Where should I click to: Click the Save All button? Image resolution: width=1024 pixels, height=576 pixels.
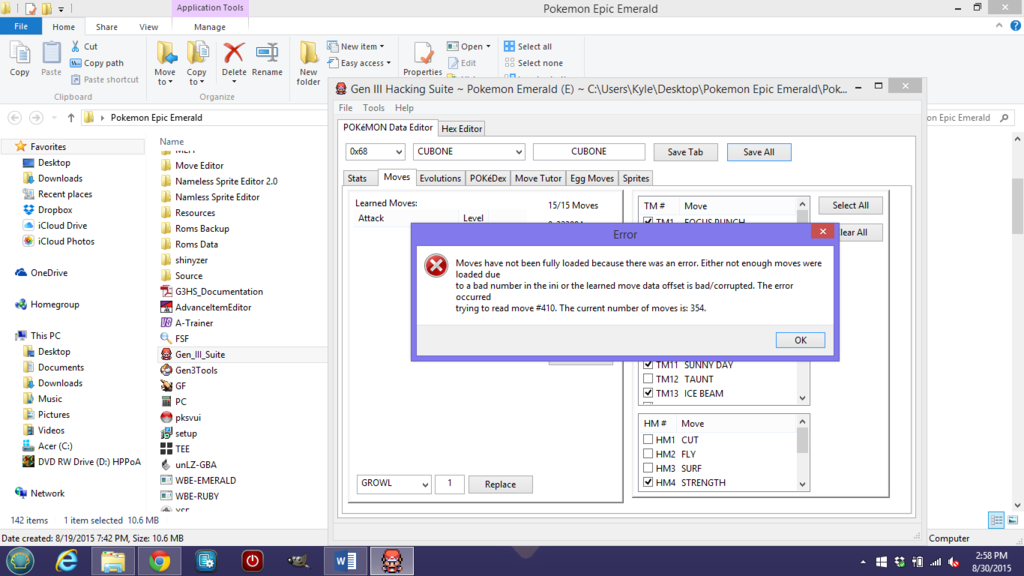point(759,152)
